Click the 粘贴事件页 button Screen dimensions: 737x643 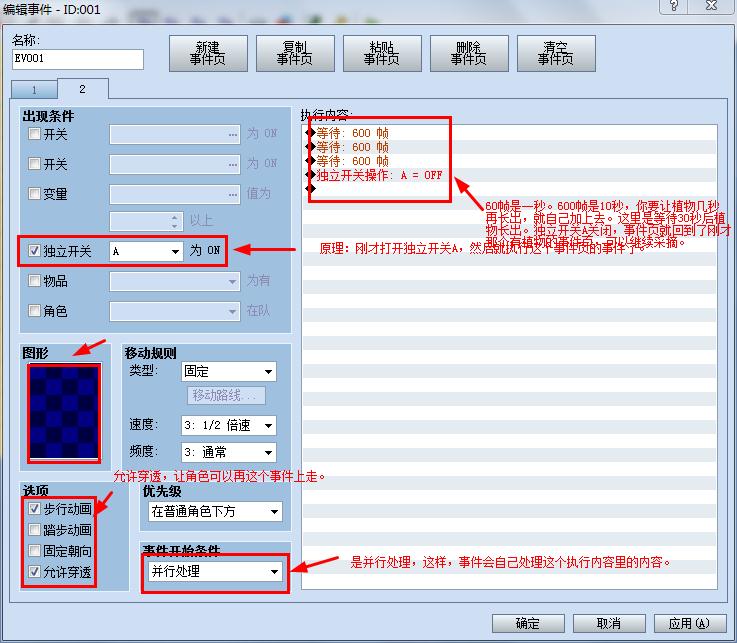click(x=382, y=53)
